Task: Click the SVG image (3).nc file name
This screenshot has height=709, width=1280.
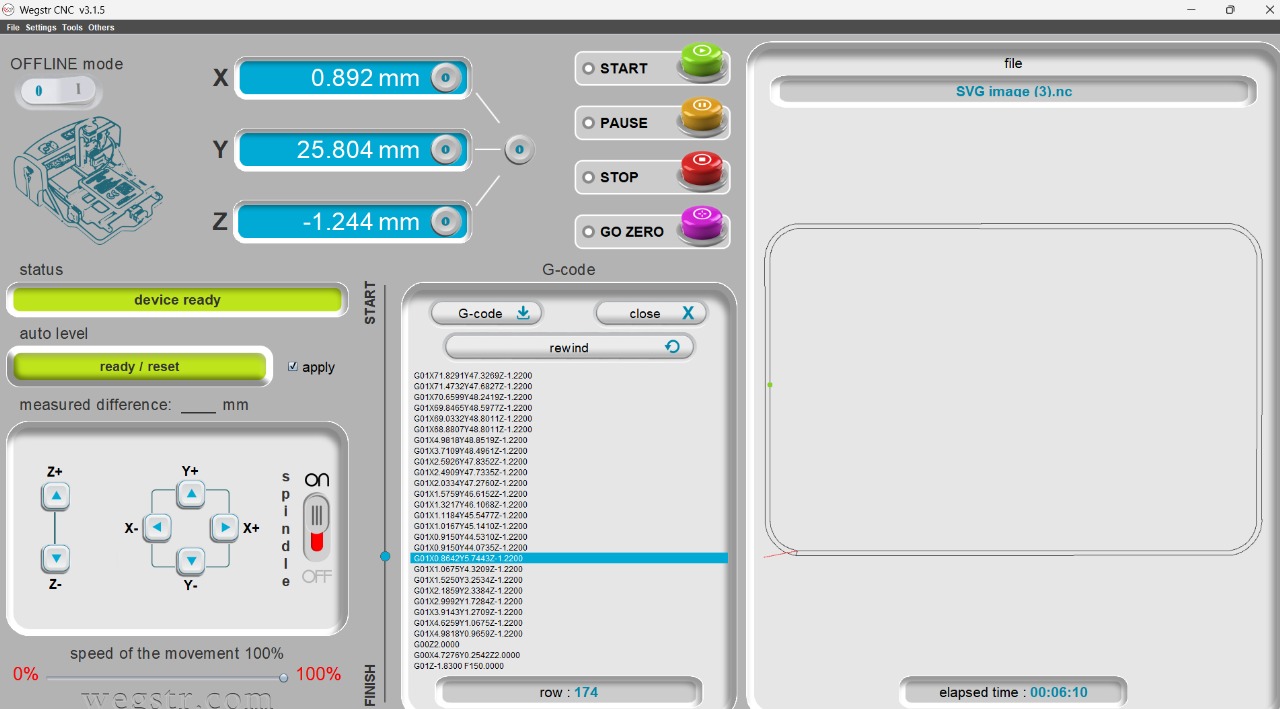Action: coord(1014,91)
